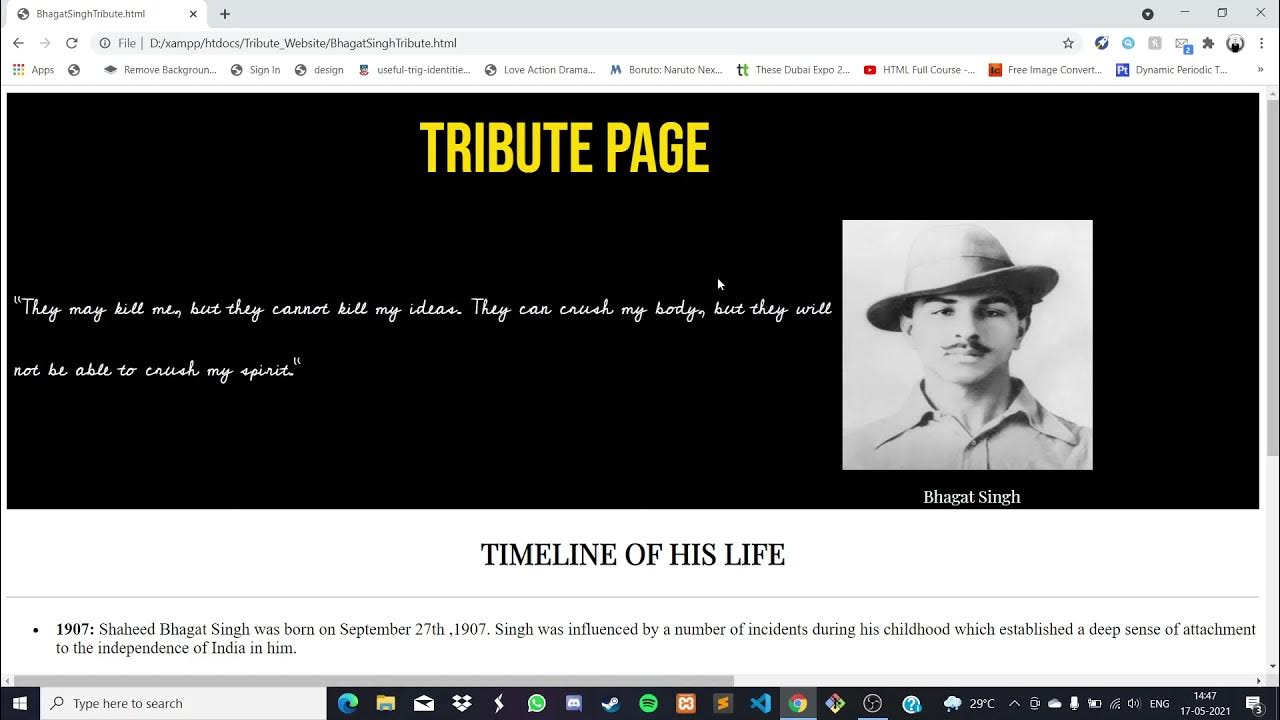This screenshot has width=1280, height=720.
Task: Show more bookmarks with the chevron
Action: [1260, 70]
